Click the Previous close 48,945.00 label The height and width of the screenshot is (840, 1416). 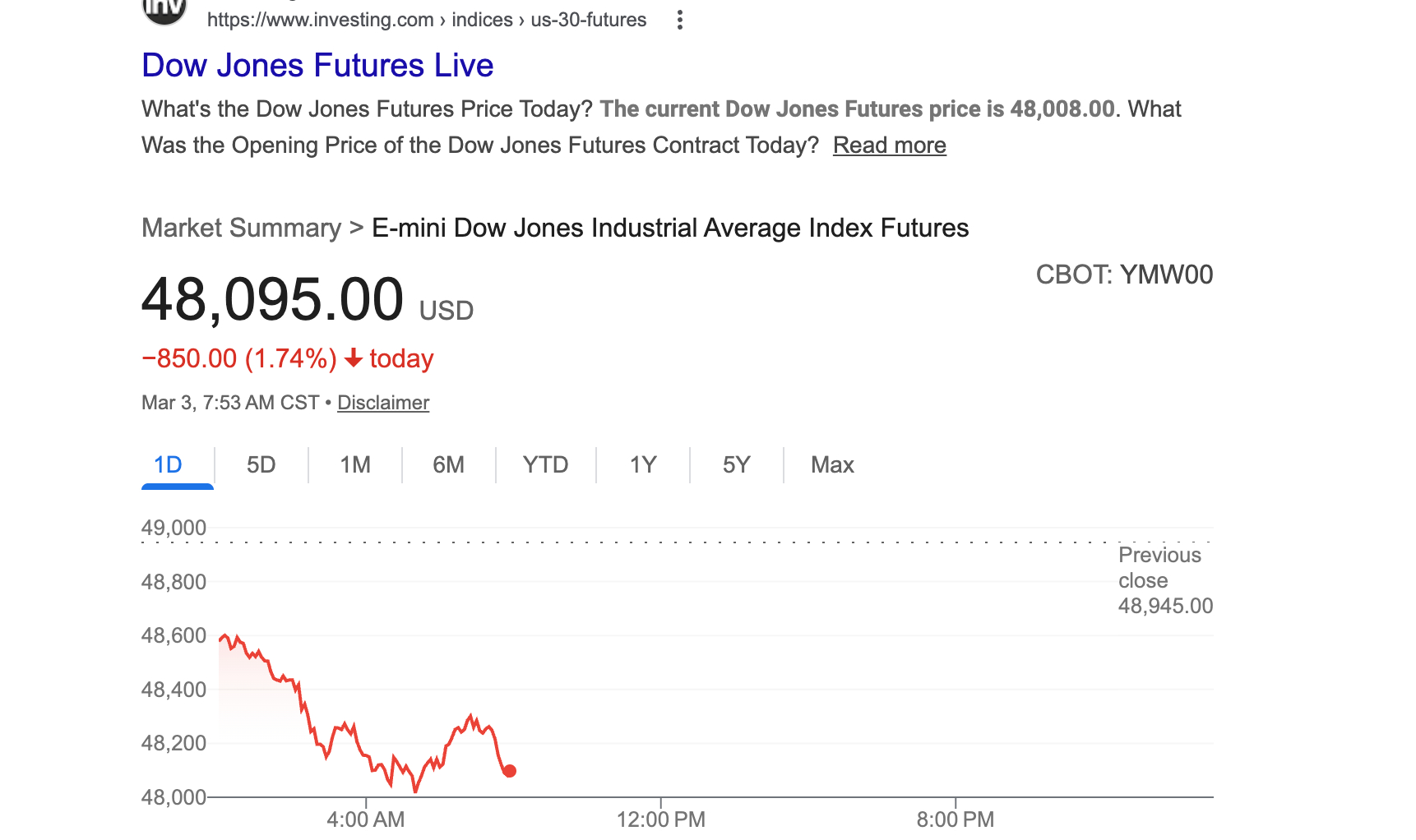(1164, 580)
